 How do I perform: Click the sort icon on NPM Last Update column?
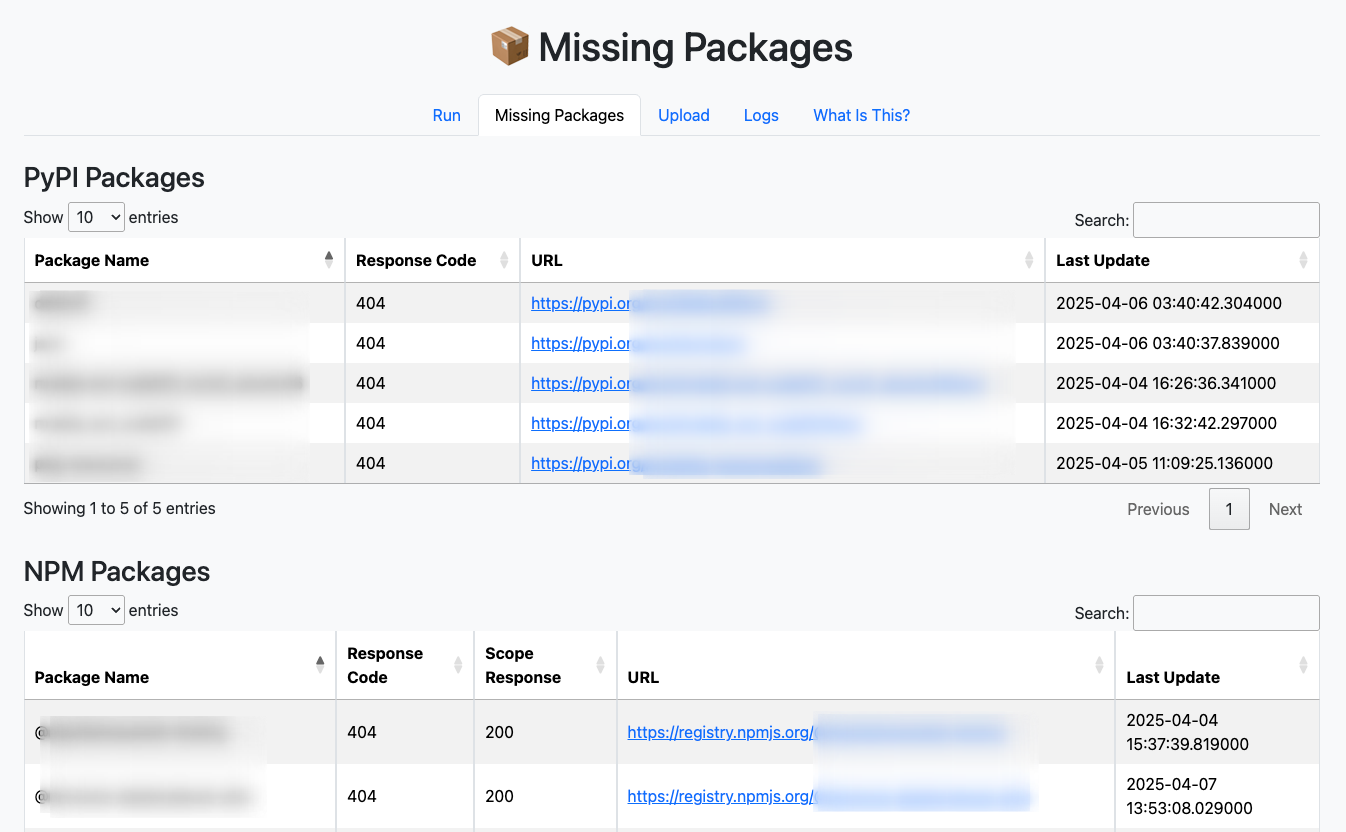[x=1303, y=663]
